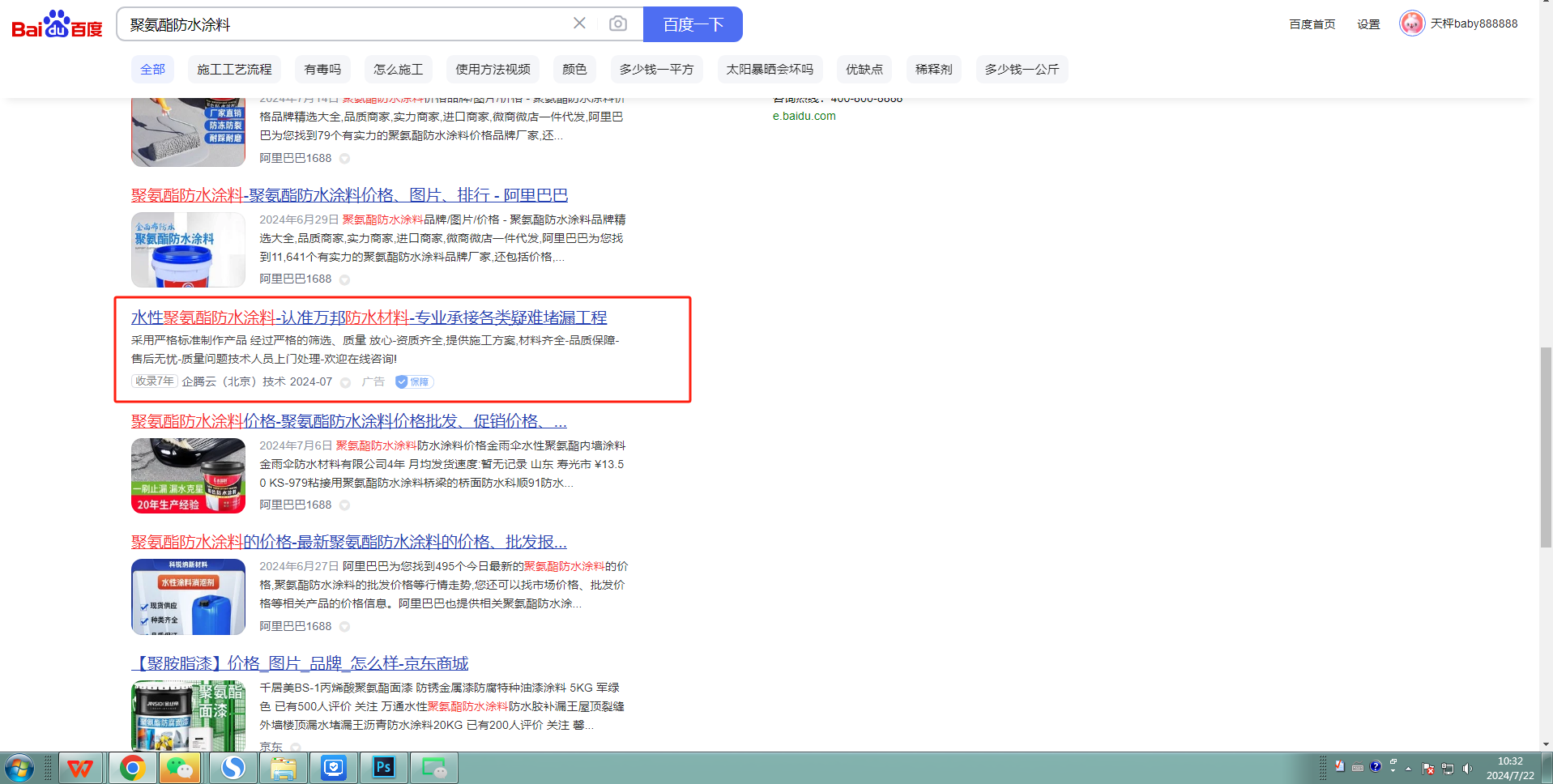This screenshot has width=1553, height=784.
Task: Select the 多少钱一公斤 filter tab
Action: pos(1022,70)
